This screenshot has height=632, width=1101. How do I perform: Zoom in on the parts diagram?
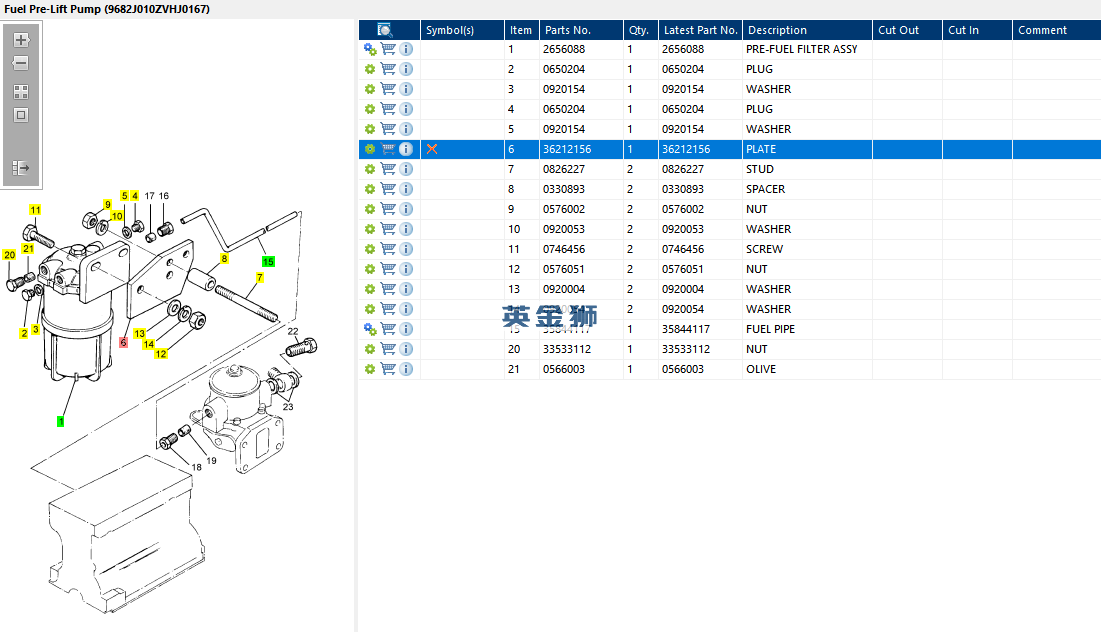pyautogui.click(x=21, y=41)
